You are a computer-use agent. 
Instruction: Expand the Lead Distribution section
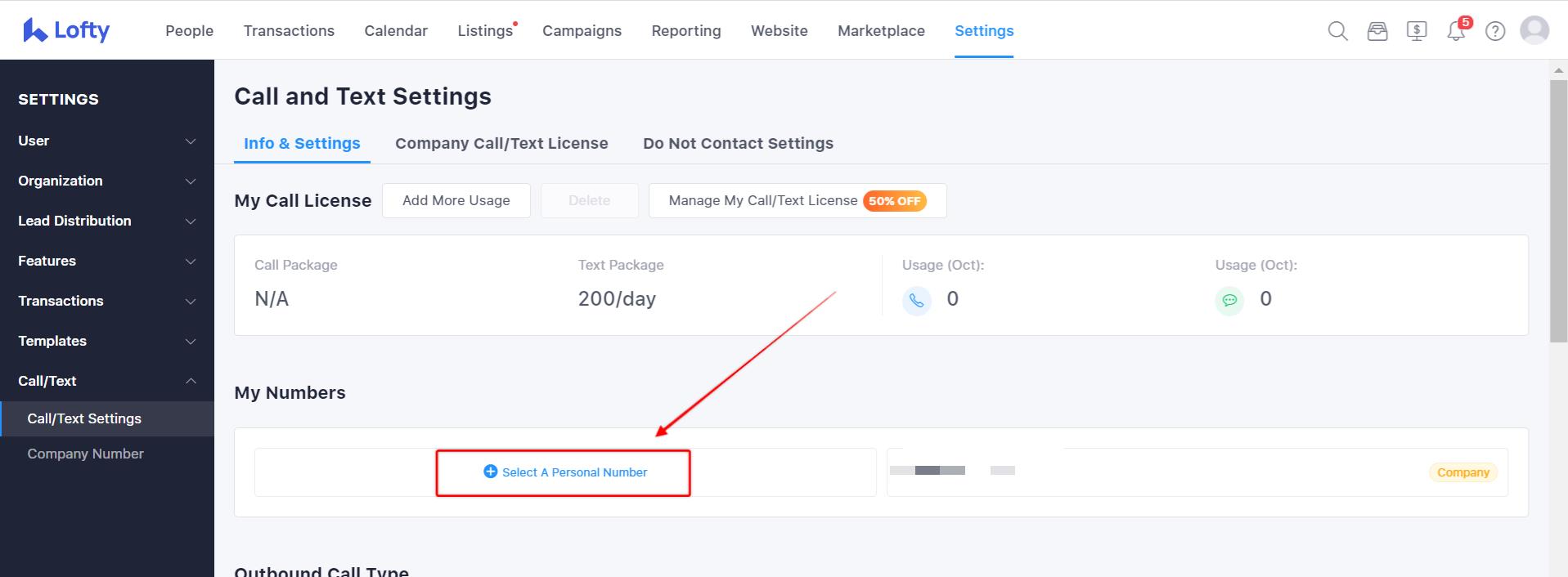pyautogui.click(x=107, y=221)
